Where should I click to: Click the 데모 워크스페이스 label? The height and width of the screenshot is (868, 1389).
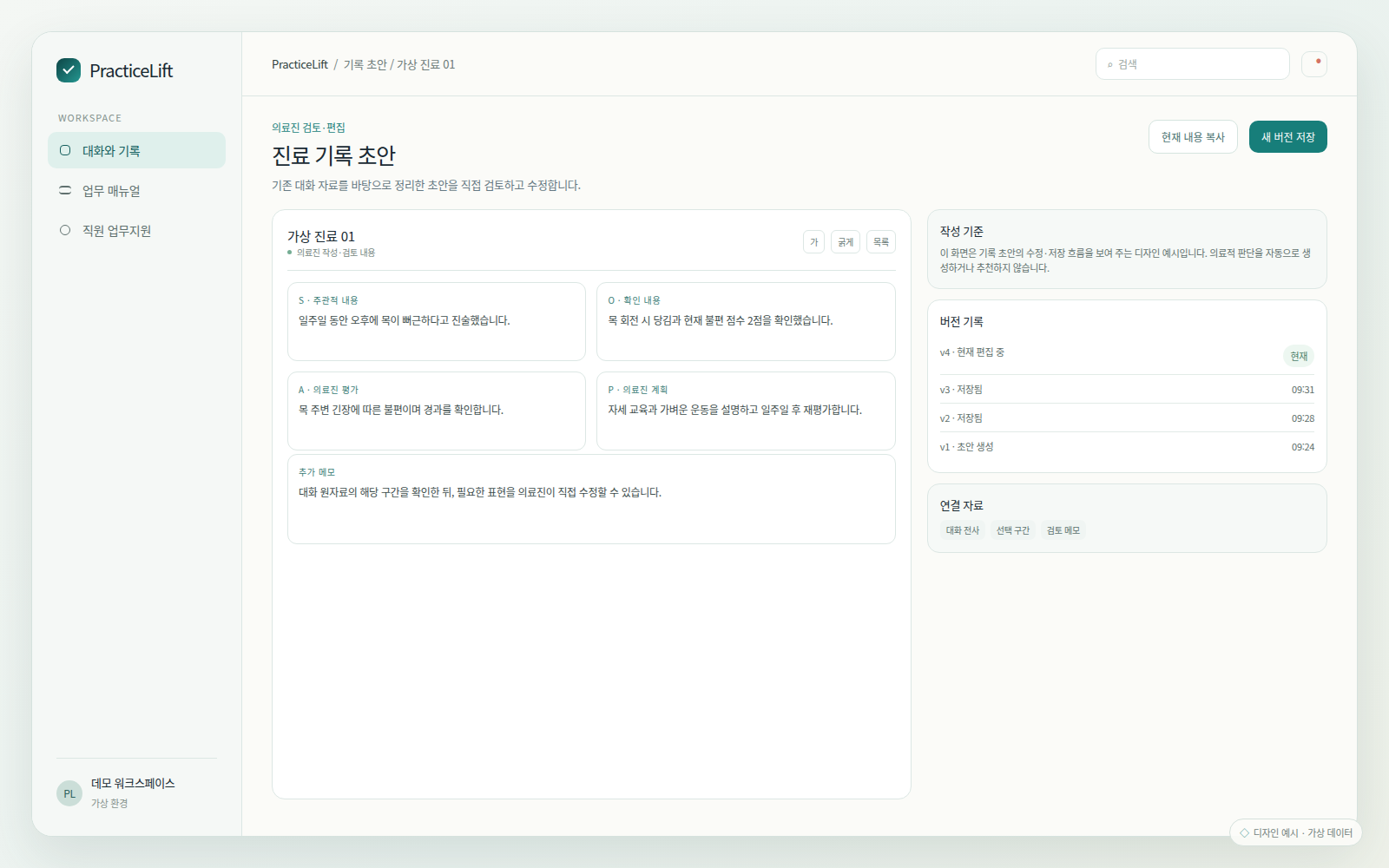[133, 783]
